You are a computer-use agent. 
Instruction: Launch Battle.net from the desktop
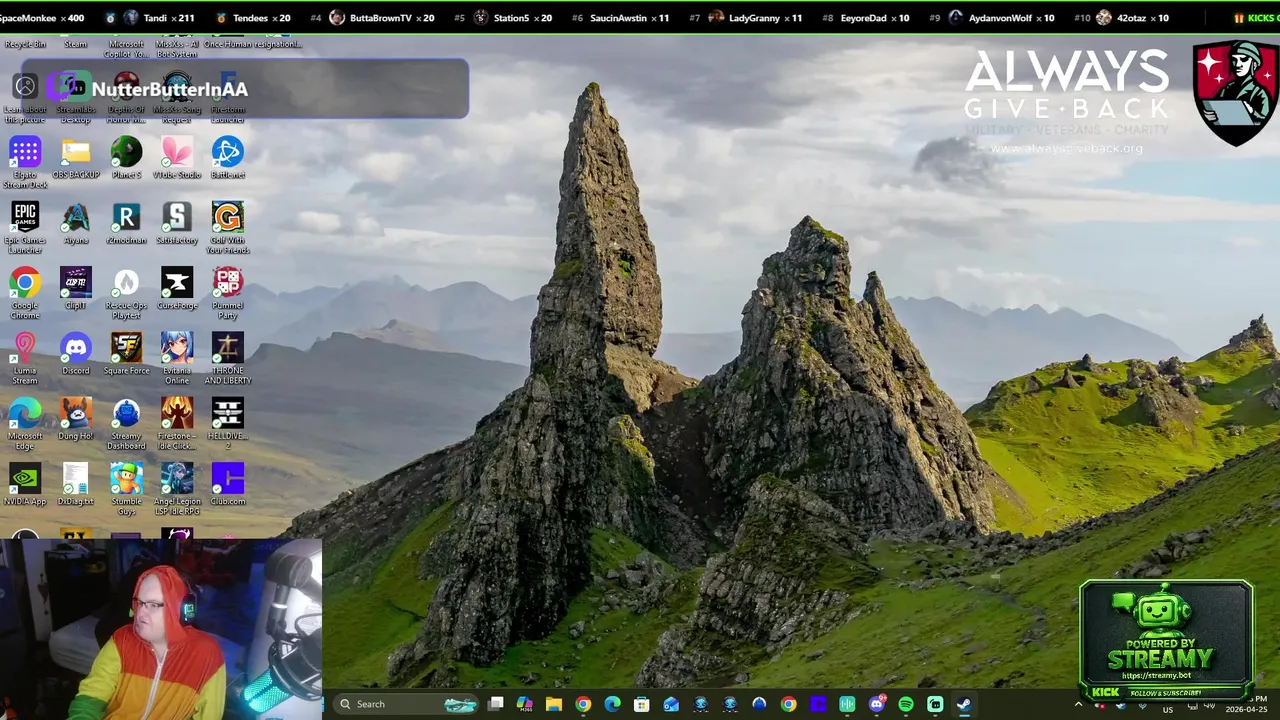[x=228, y=158]
